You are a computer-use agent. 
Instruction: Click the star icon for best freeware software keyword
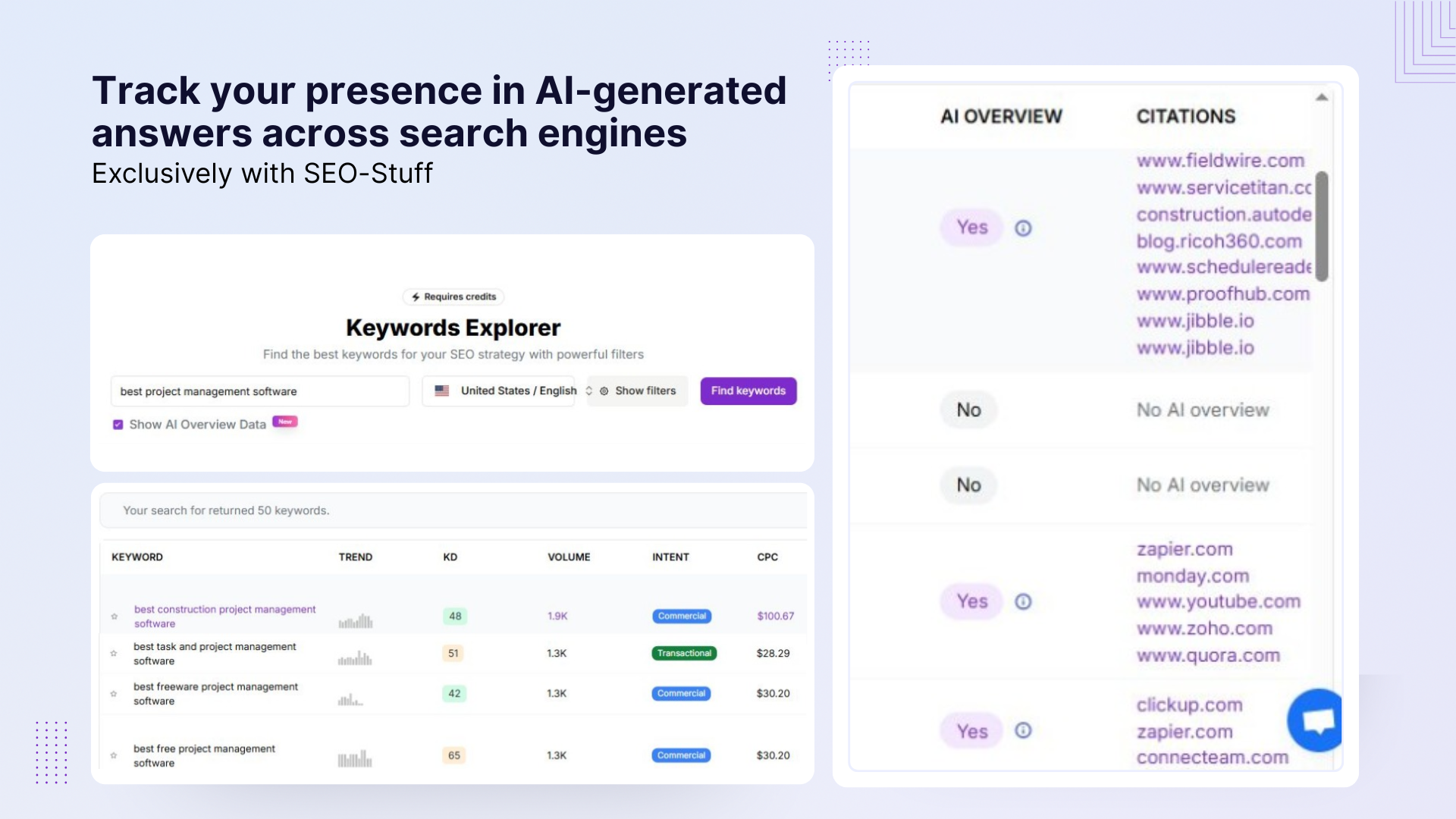[x=115, y=693]
